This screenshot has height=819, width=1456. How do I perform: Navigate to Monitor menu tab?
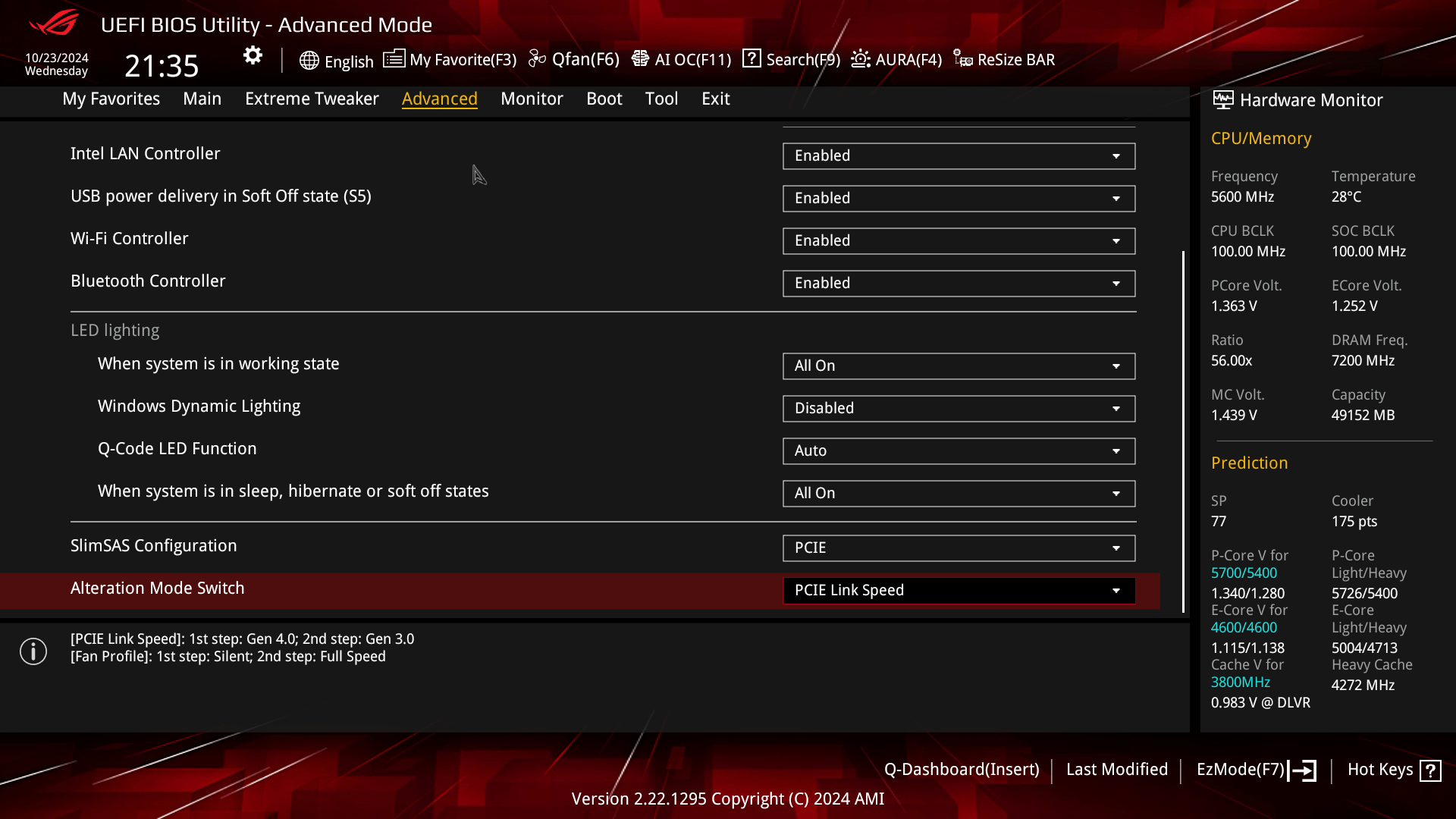(x=532, y=98)
